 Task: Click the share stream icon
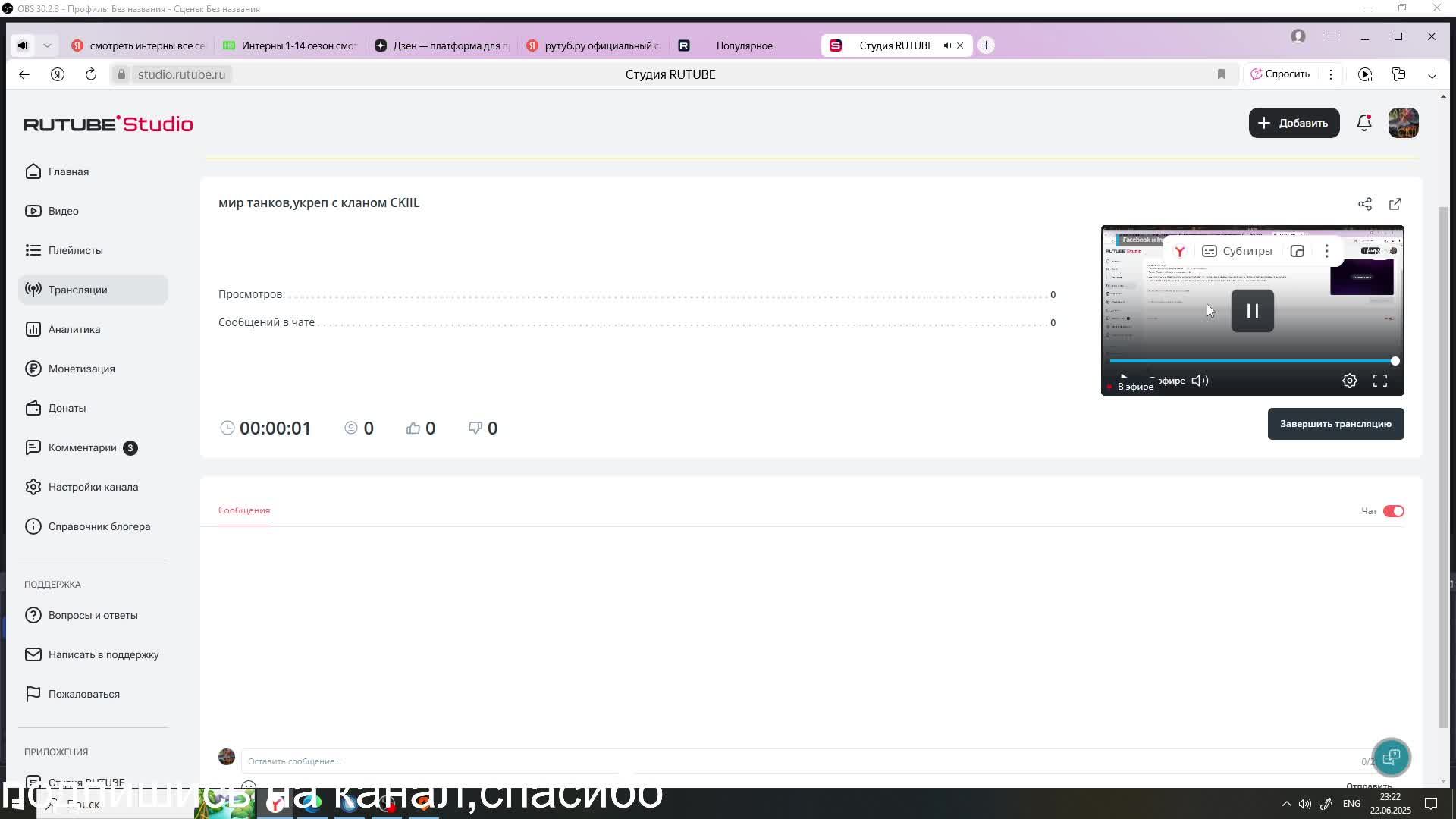(1365, 204)
